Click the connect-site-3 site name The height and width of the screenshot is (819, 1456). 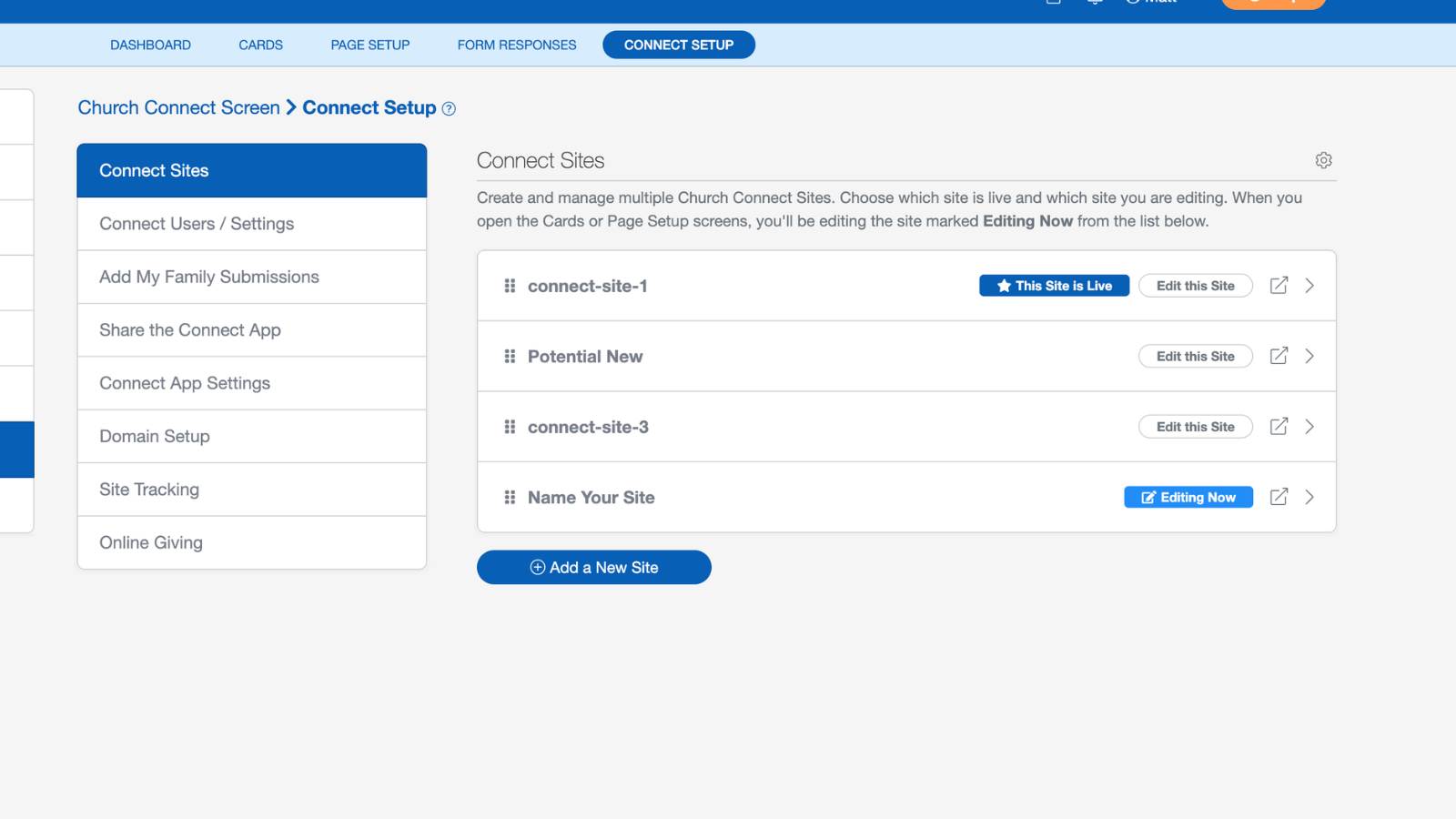[588, 427]
